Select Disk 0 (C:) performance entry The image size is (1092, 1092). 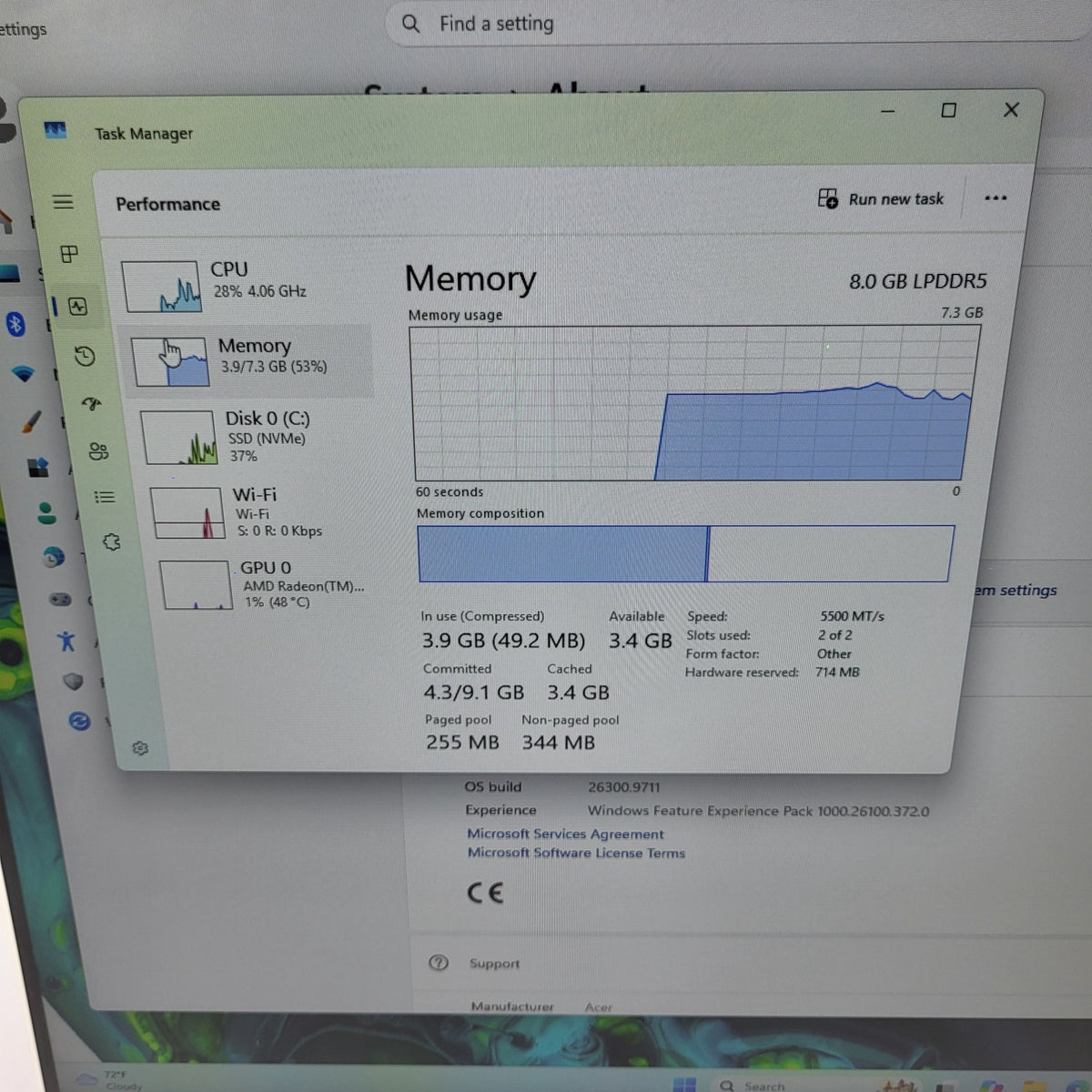pyautogui.click(x=257, y=436)
